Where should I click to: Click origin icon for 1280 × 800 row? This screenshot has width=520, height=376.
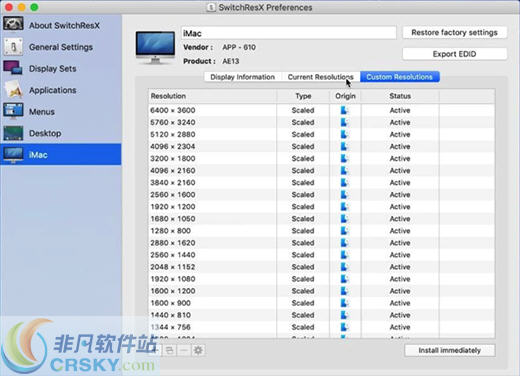tap(344, 231)
